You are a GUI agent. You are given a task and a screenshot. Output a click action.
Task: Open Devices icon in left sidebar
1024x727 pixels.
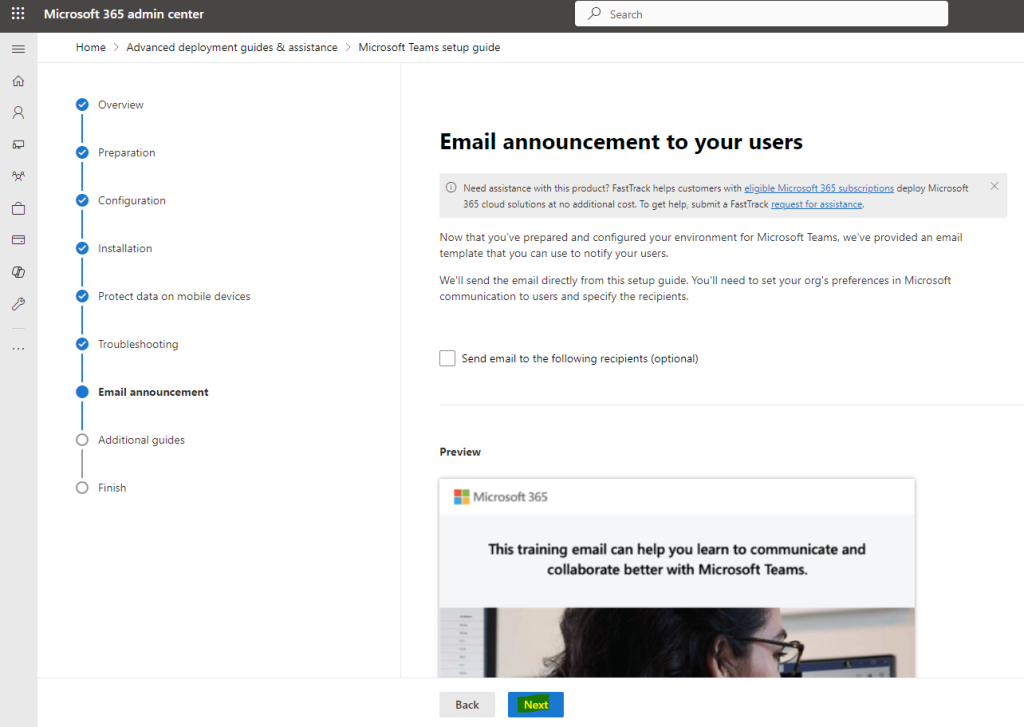pyautogui.click(x=18, y=144)
